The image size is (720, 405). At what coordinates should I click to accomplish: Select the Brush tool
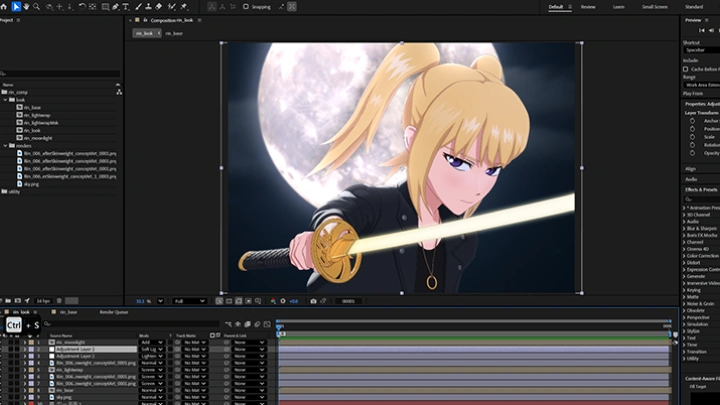click(x=138, y=6)
